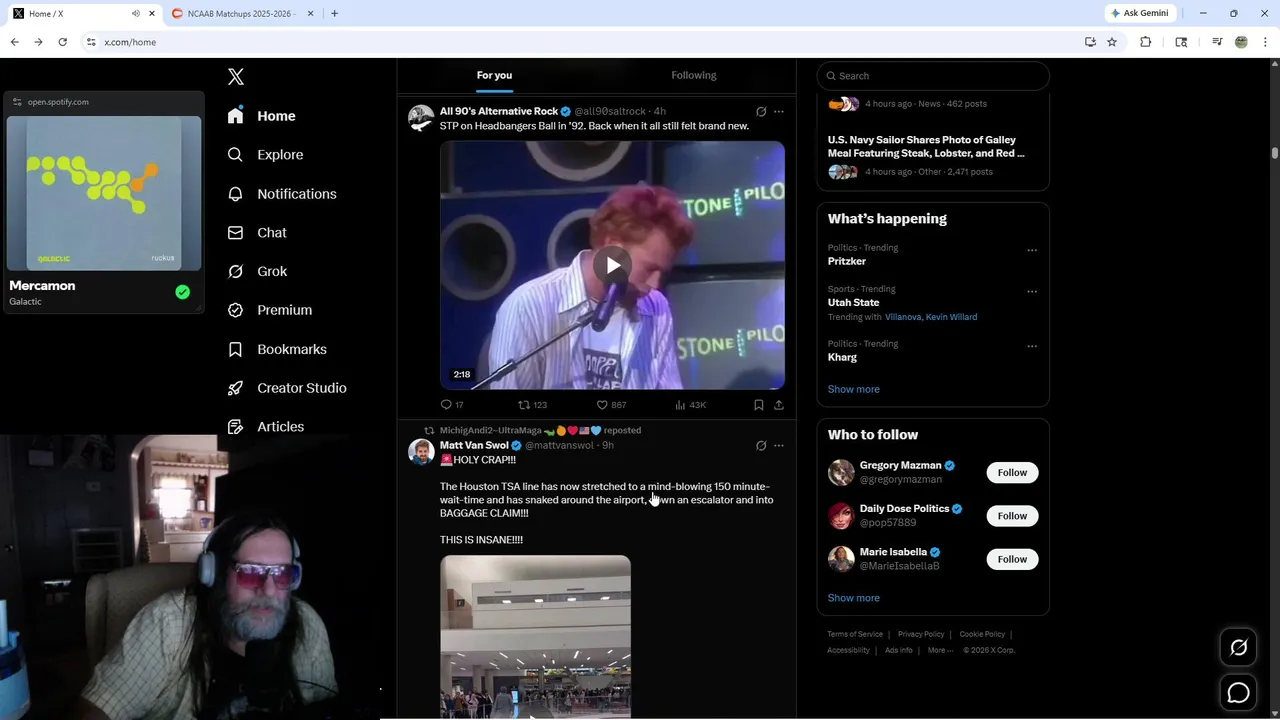Show more under What's happening

854,389
